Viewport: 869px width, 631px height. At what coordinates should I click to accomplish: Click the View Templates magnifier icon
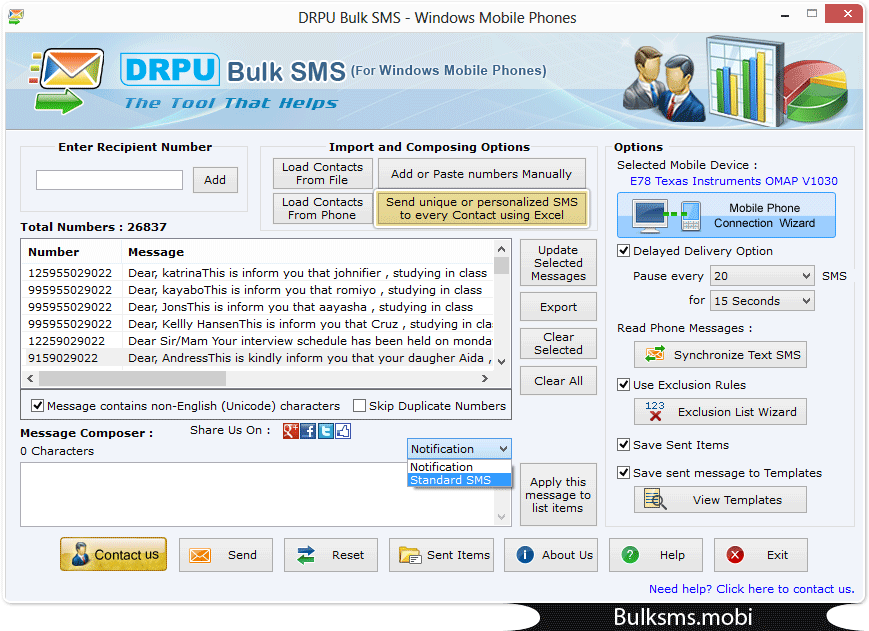coord(655,500)
